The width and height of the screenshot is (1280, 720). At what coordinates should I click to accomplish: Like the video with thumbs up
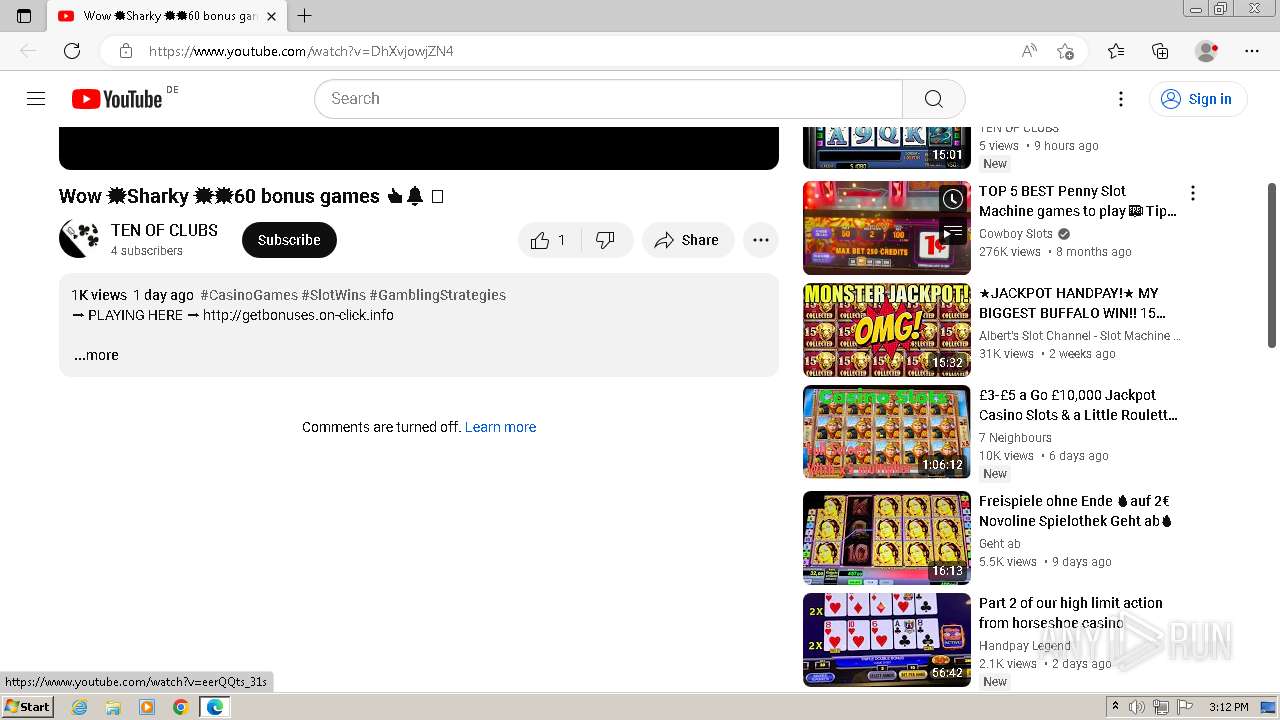click(549, 240)
